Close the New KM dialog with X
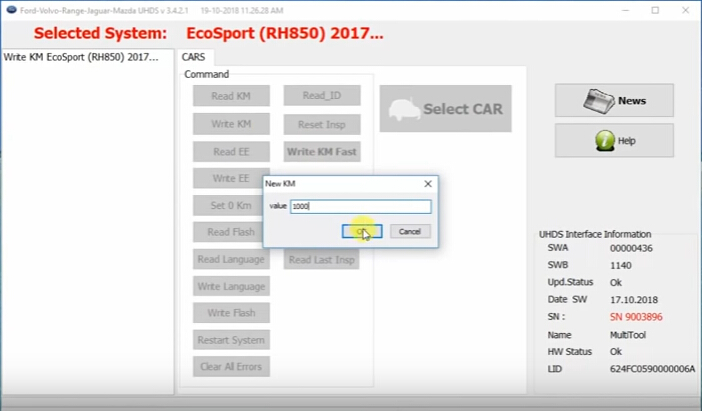The height and width of the screenshot is (411, 702). [428, 184]
